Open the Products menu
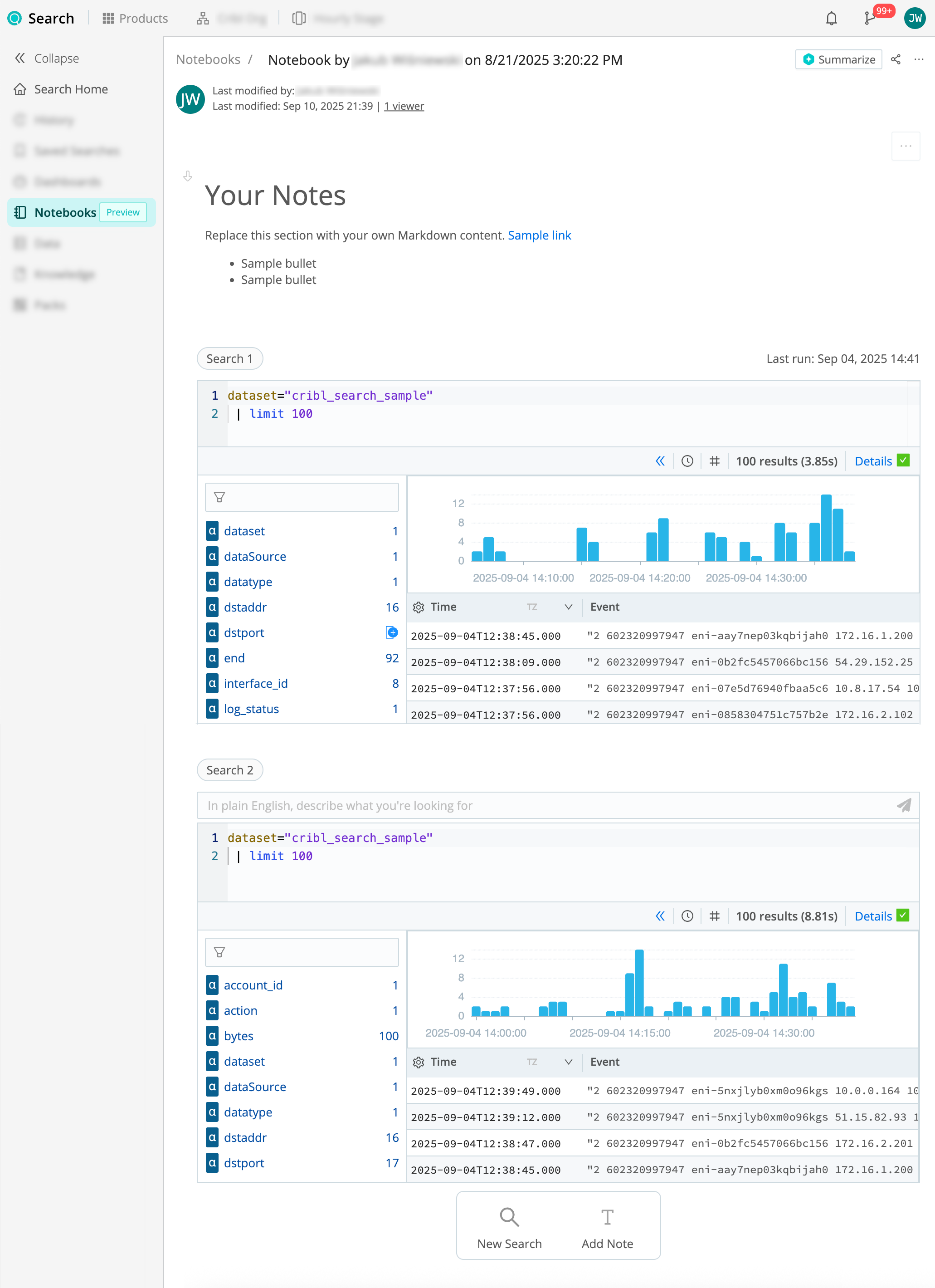The width and height of the screenshot is (935, 1288). pyautogui.click(x=135, y=19)
